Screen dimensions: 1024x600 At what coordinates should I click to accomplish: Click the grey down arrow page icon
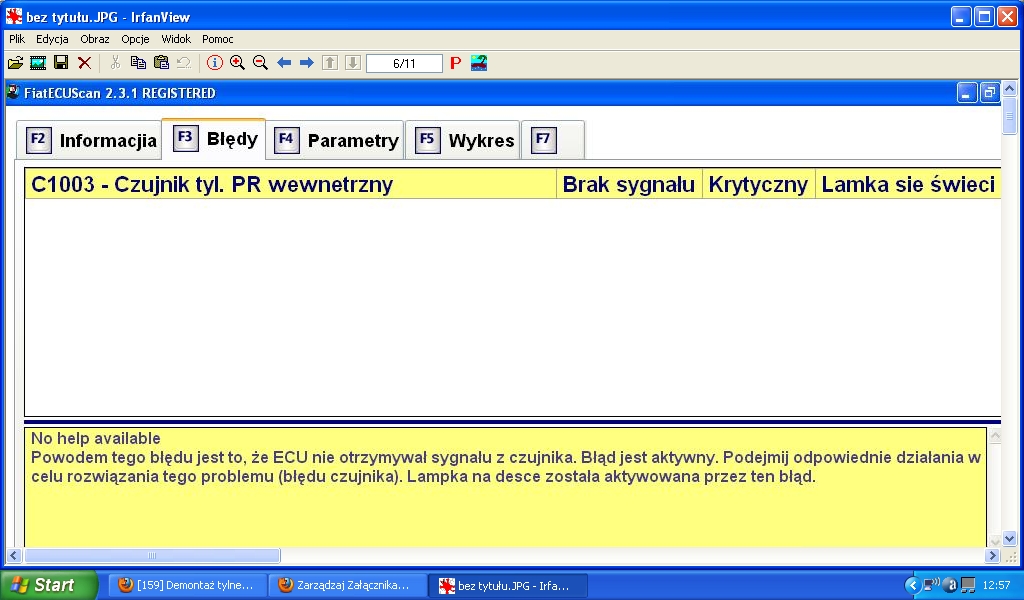[x=353, y=63]
